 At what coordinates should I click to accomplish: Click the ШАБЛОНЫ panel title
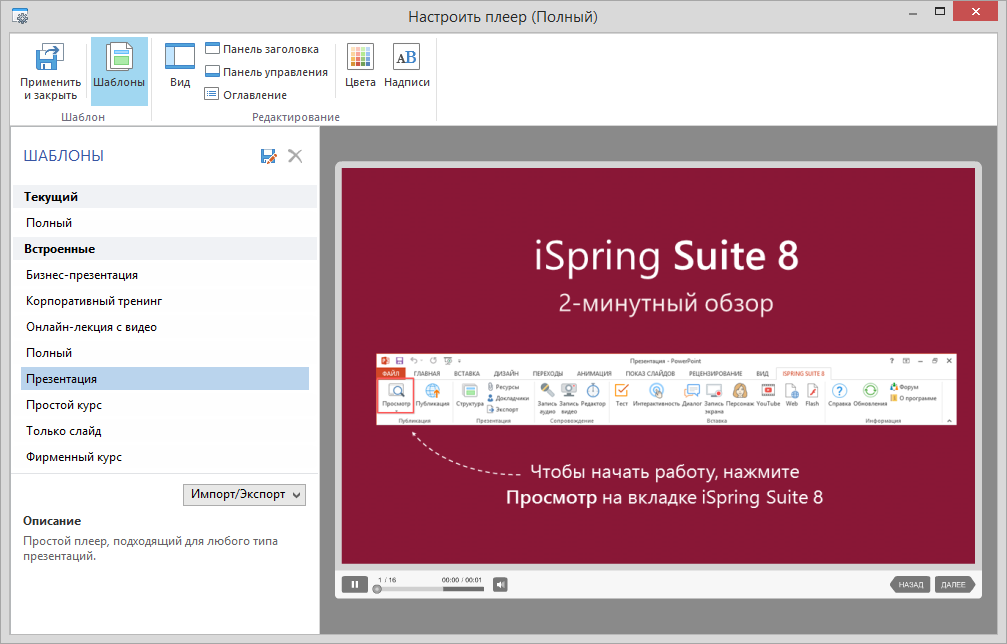click(64, 156)
